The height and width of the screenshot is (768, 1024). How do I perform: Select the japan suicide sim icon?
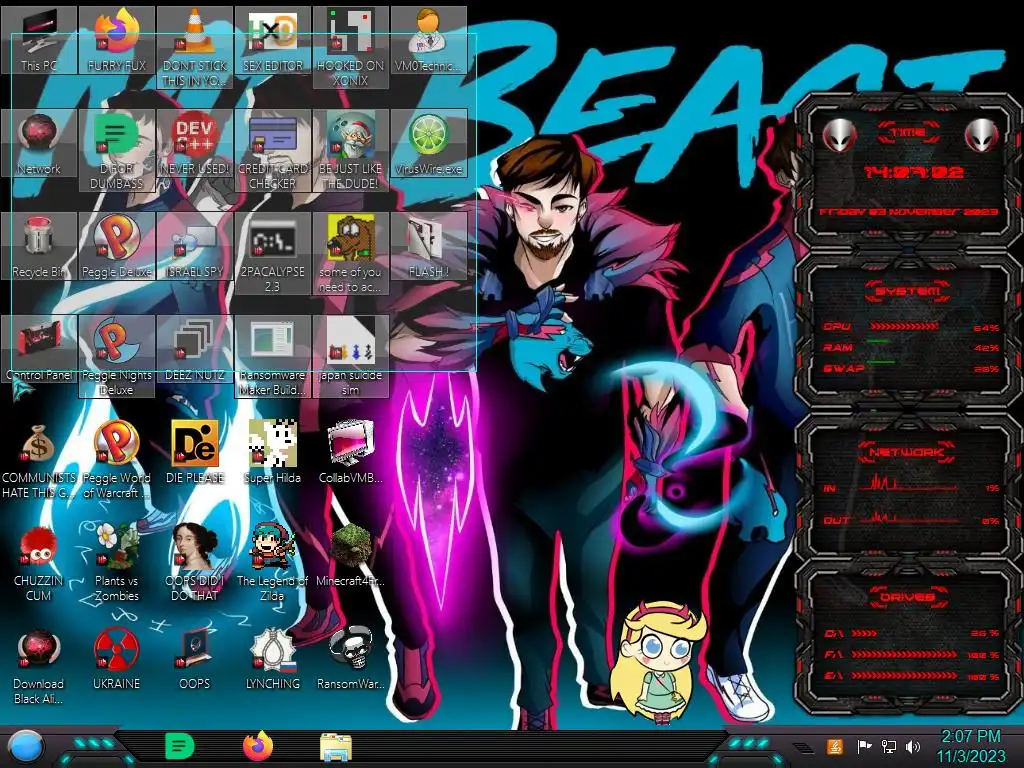coord(351,357)
